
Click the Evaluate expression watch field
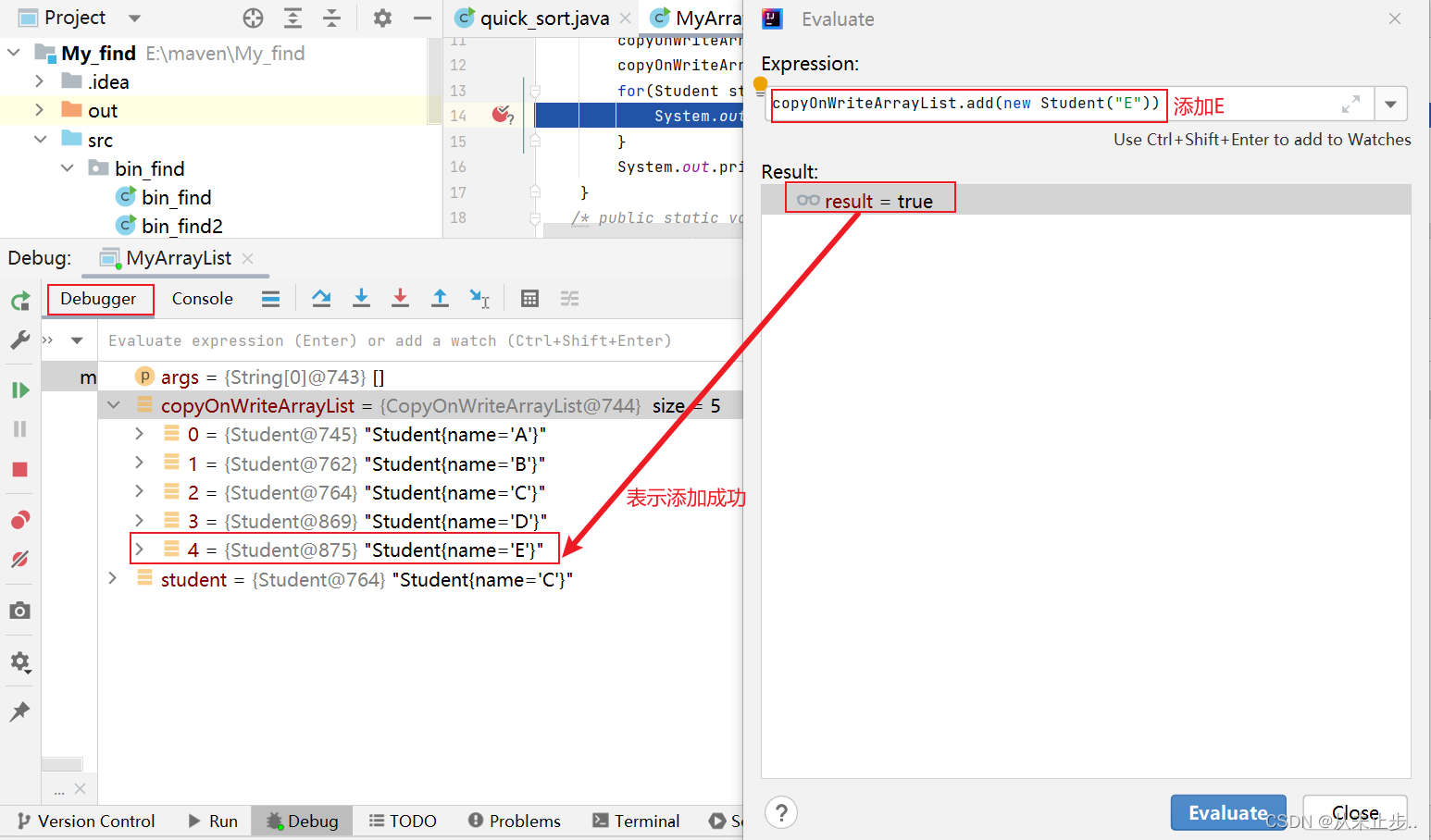421,340
